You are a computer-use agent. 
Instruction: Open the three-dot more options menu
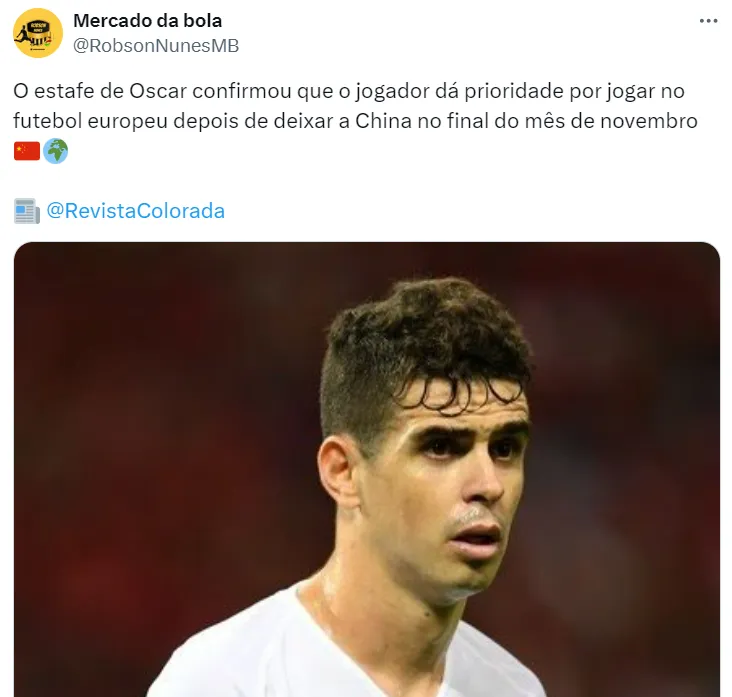pos(708,21)
